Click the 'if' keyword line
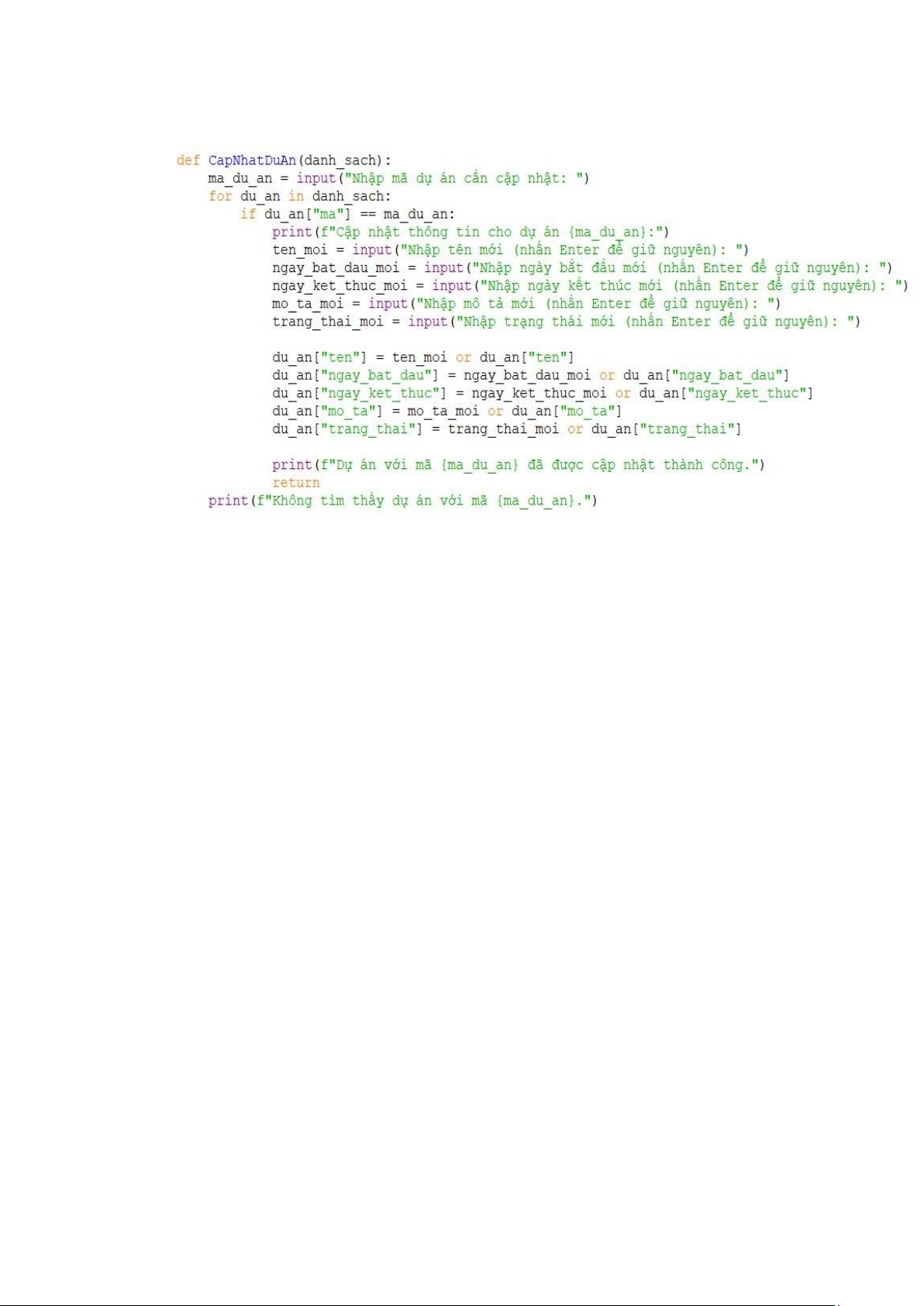Screen dimensions: 924x1306 [347, 214]
